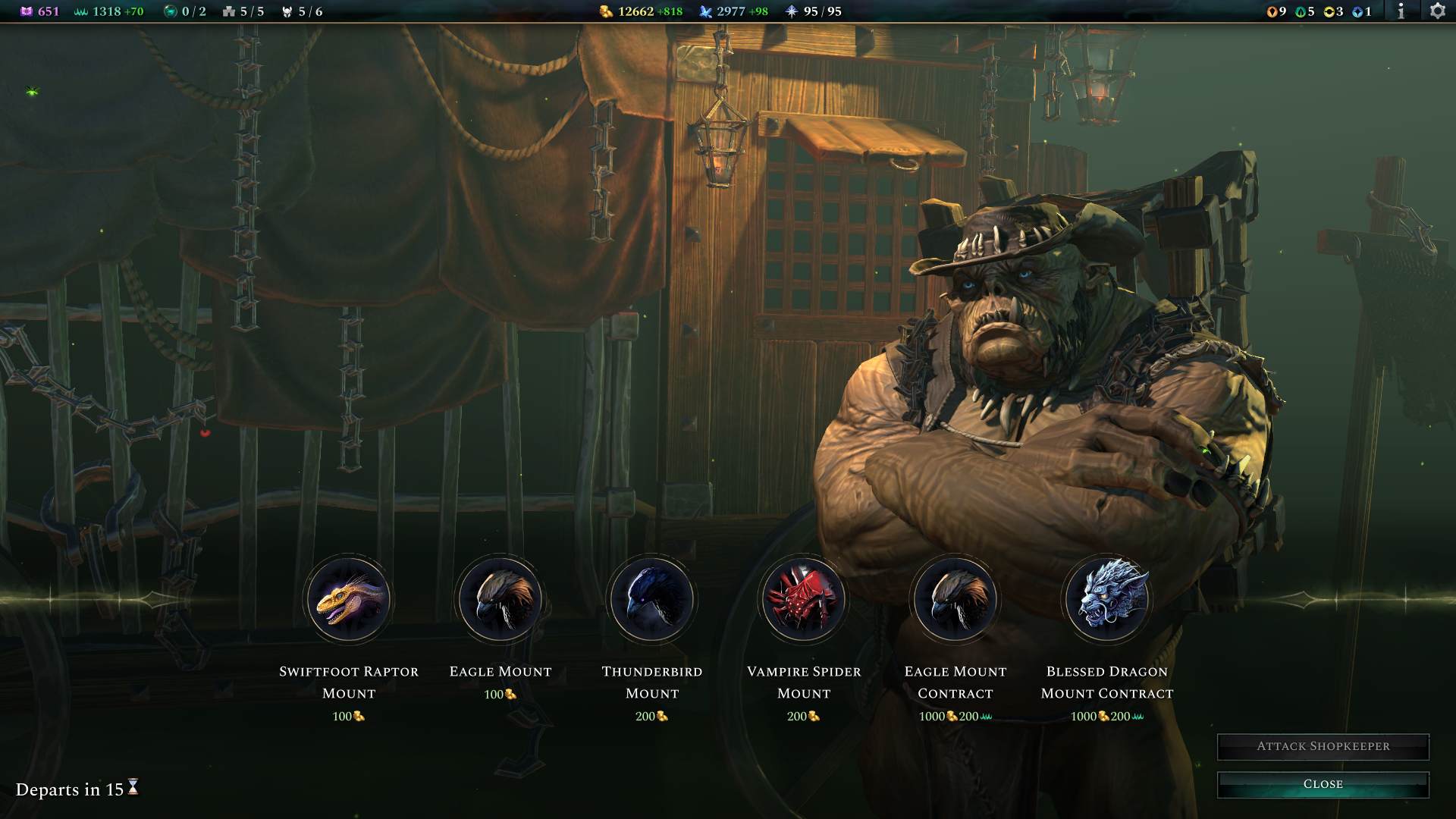Click the knowledge 651 counter
1456x819 pixels.
click(39, 11)
